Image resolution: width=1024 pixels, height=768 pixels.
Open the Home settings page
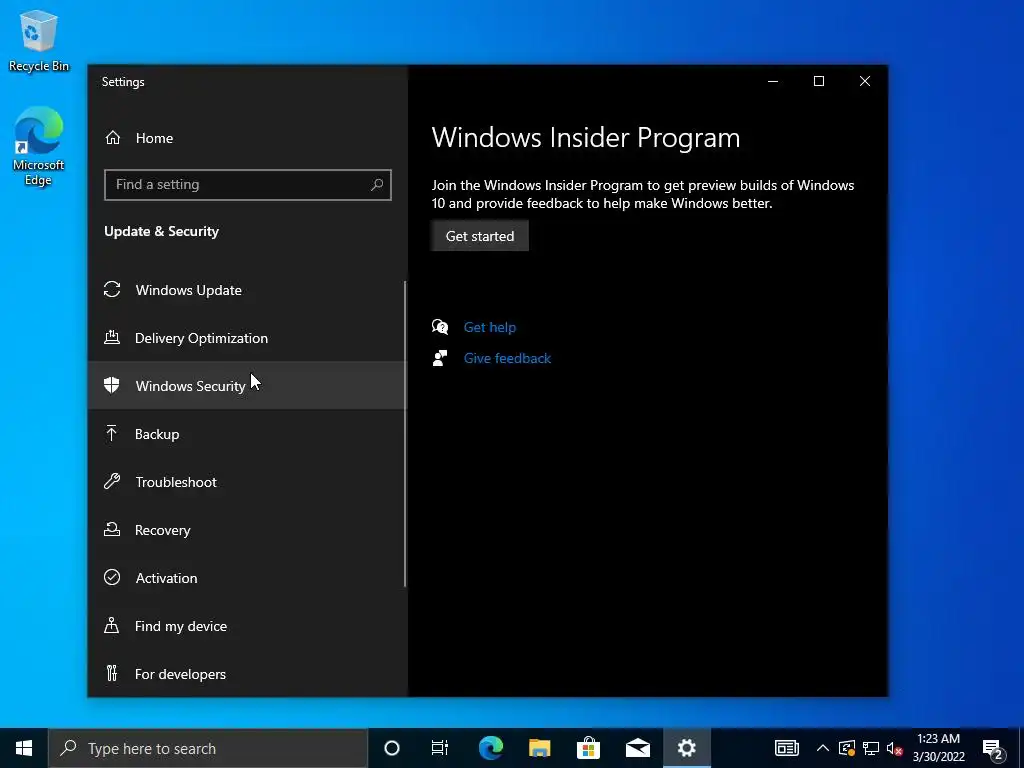247,138
